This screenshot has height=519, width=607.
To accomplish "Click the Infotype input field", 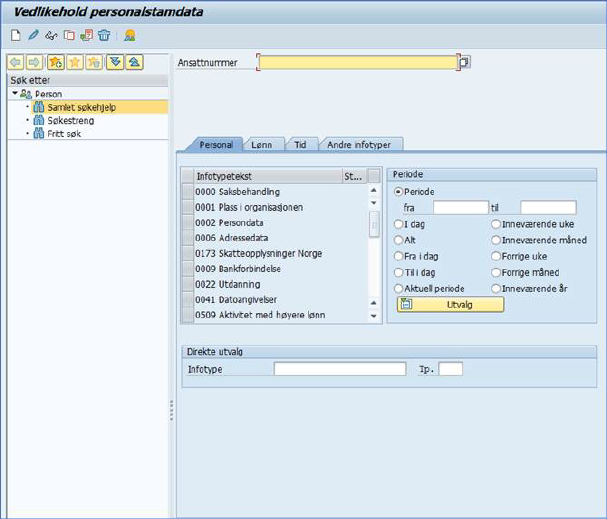I will pos(340,369).
